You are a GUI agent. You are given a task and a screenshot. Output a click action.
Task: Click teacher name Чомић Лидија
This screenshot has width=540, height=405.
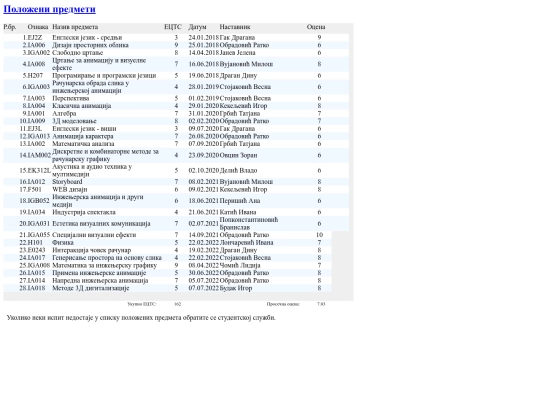click(240, 265)
